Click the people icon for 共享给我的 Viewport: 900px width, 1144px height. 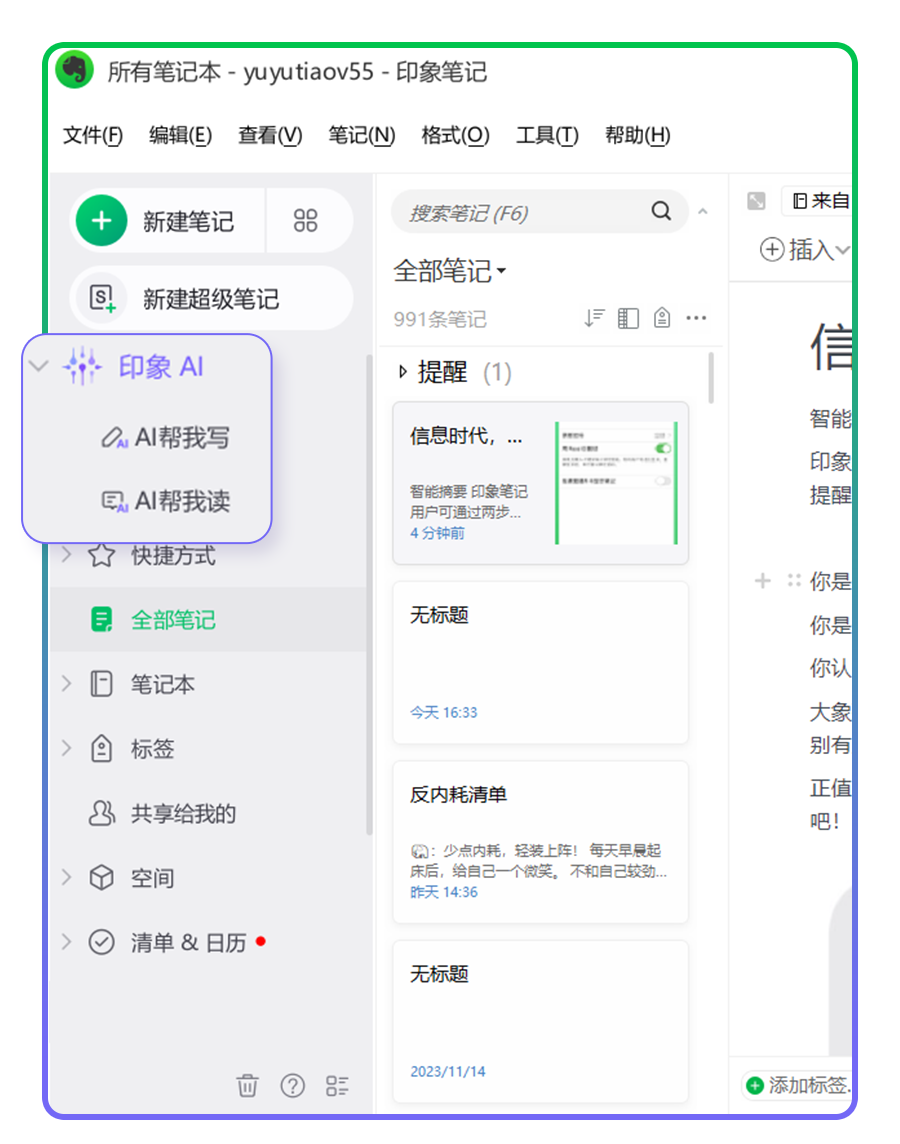101,813
